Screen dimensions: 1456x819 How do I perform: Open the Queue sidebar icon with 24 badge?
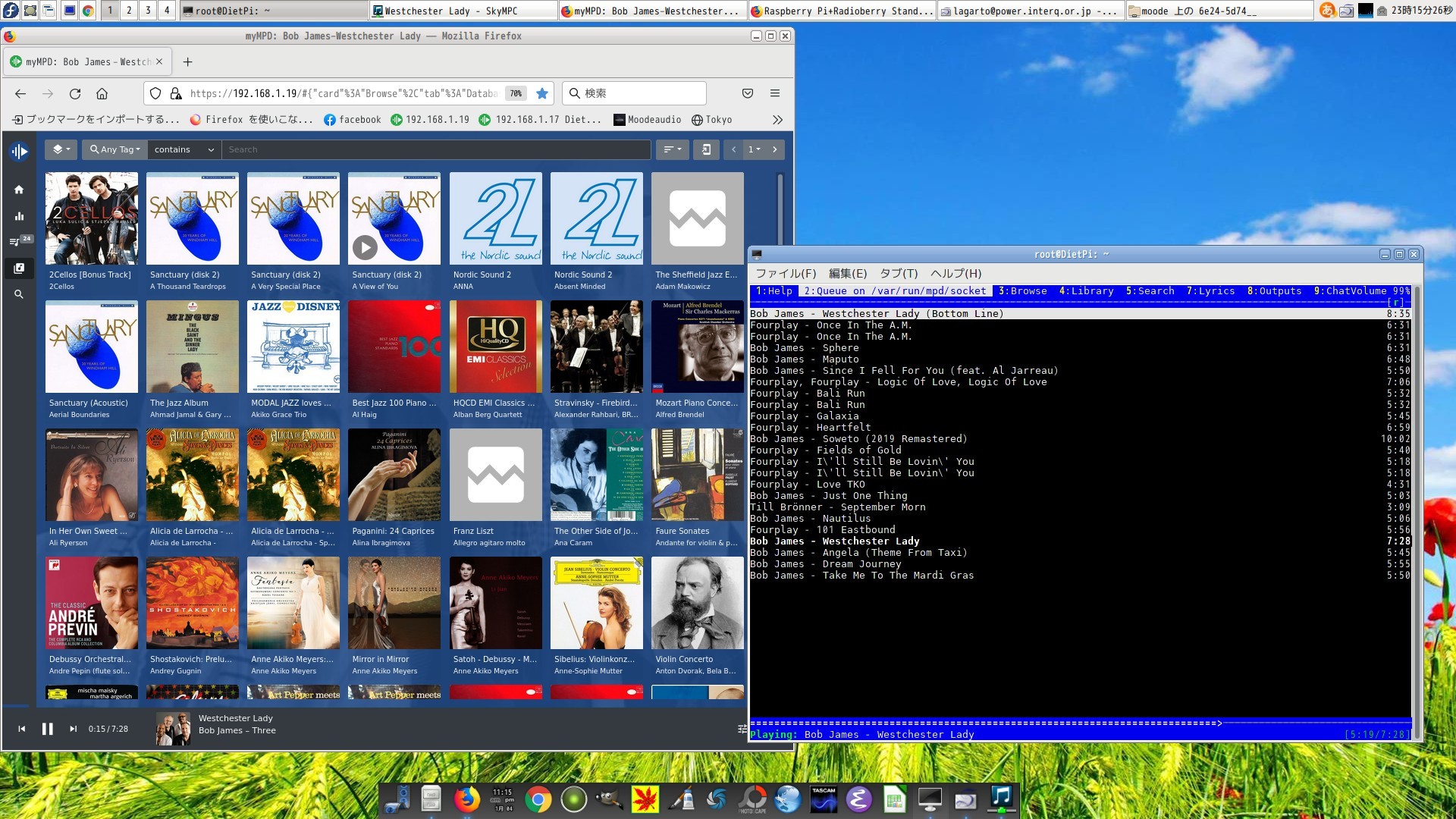point(17,242)
